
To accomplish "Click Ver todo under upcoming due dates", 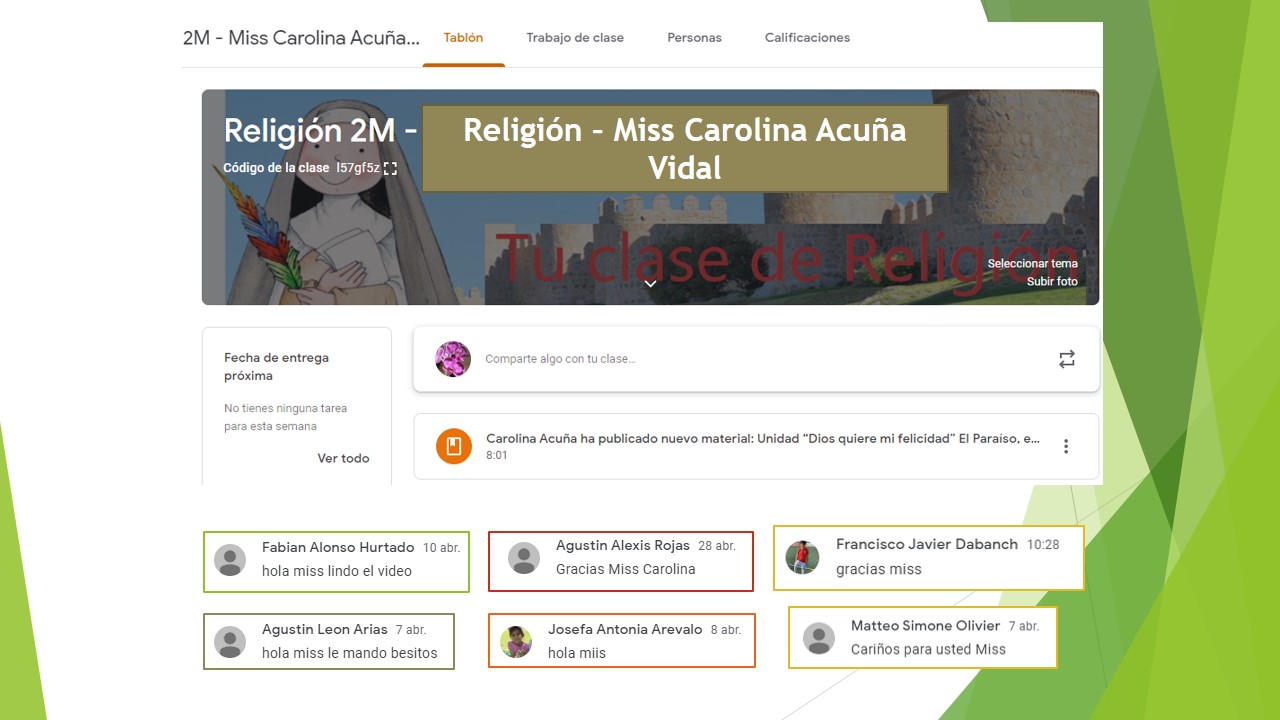I will (x=343, y=458).
